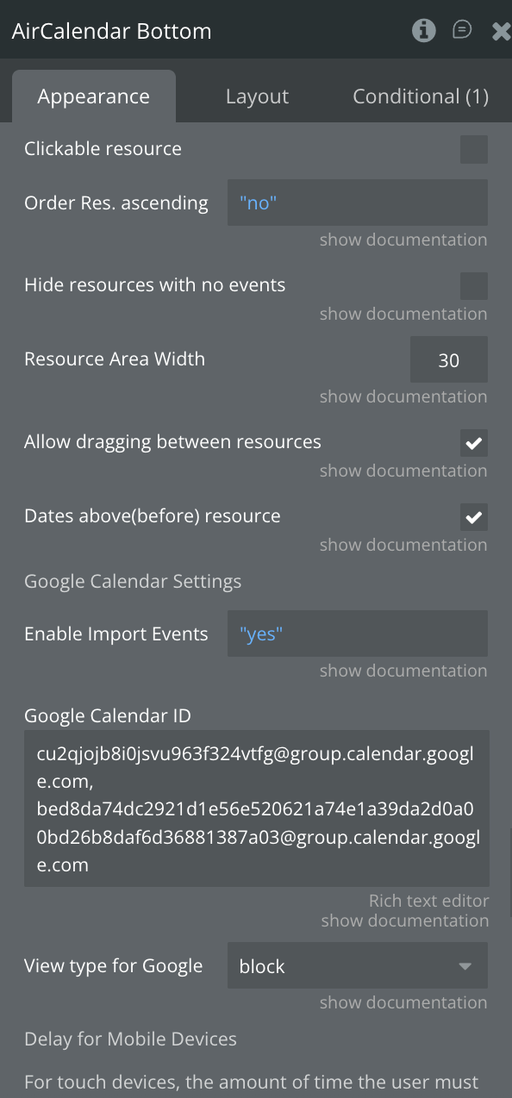This screenshot has height=1098, width=512.
Task: Close the AirCalendar Bottom property panel
Action: coord(501,31)
